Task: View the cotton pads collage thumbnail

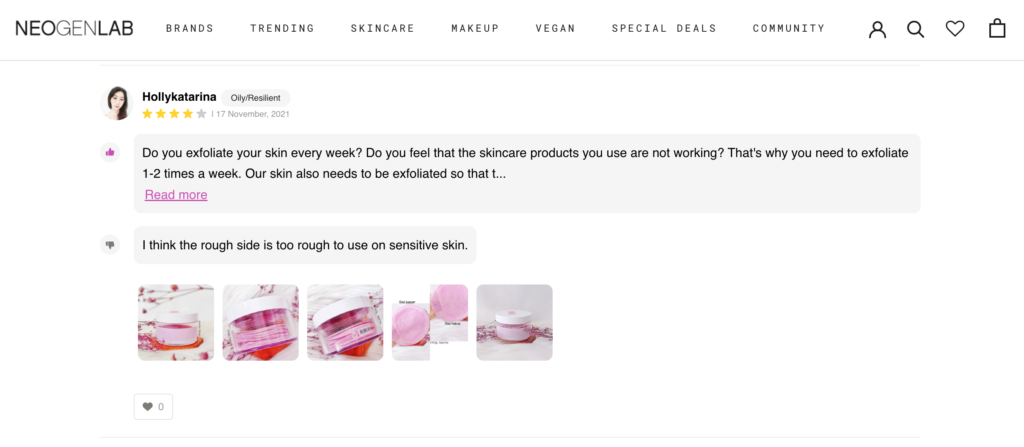Action: pos(430,322)
